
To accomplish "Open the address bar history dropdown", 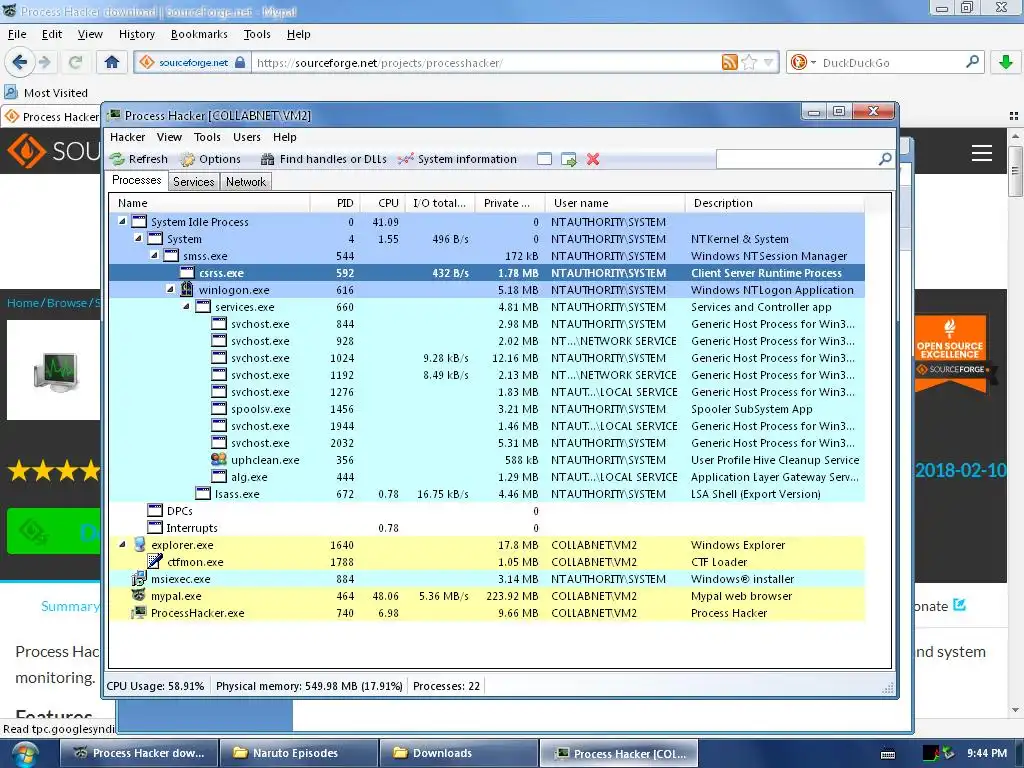I will pos(769,63).
